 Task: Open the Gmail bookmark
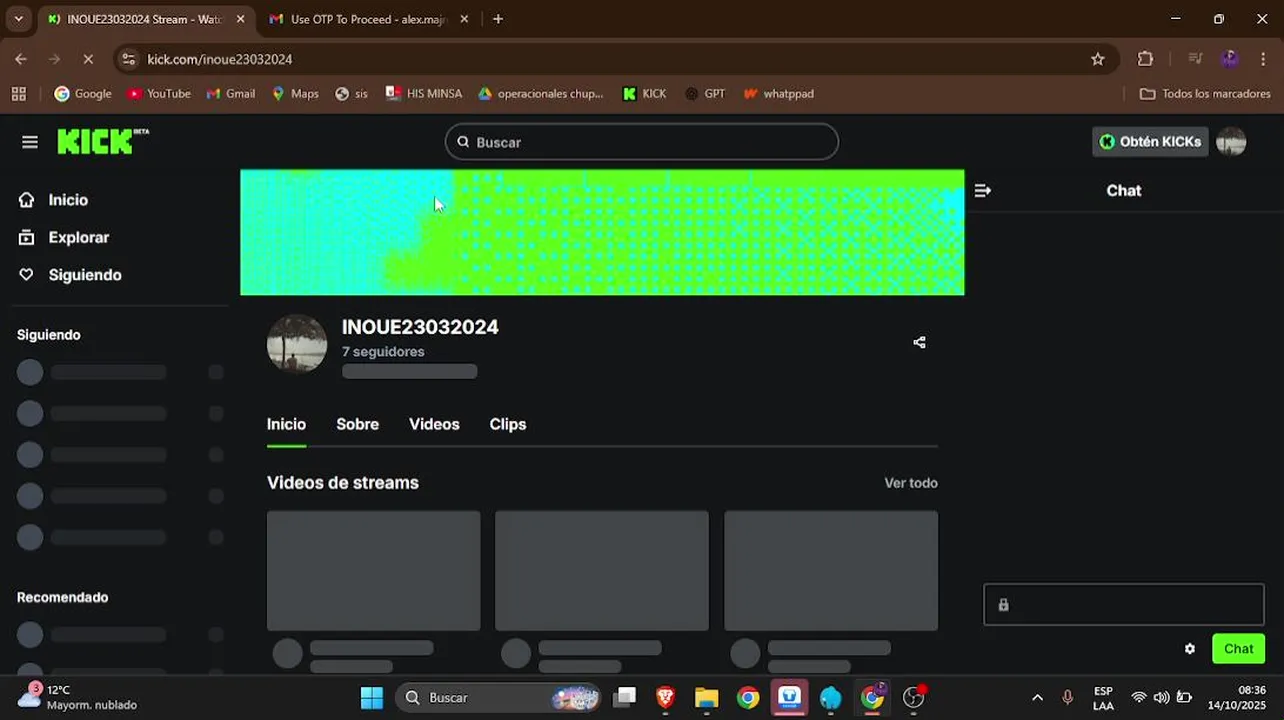(231, 94)
